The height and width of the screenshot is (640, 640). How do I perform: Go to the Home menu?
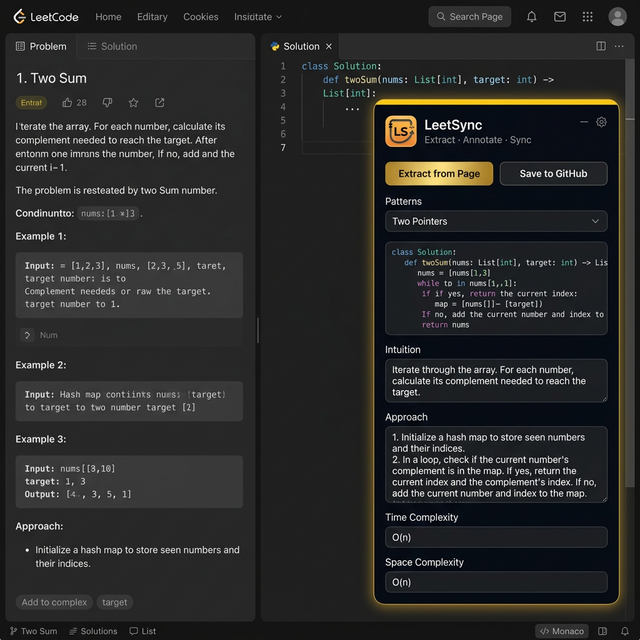(x=108, y=17)
